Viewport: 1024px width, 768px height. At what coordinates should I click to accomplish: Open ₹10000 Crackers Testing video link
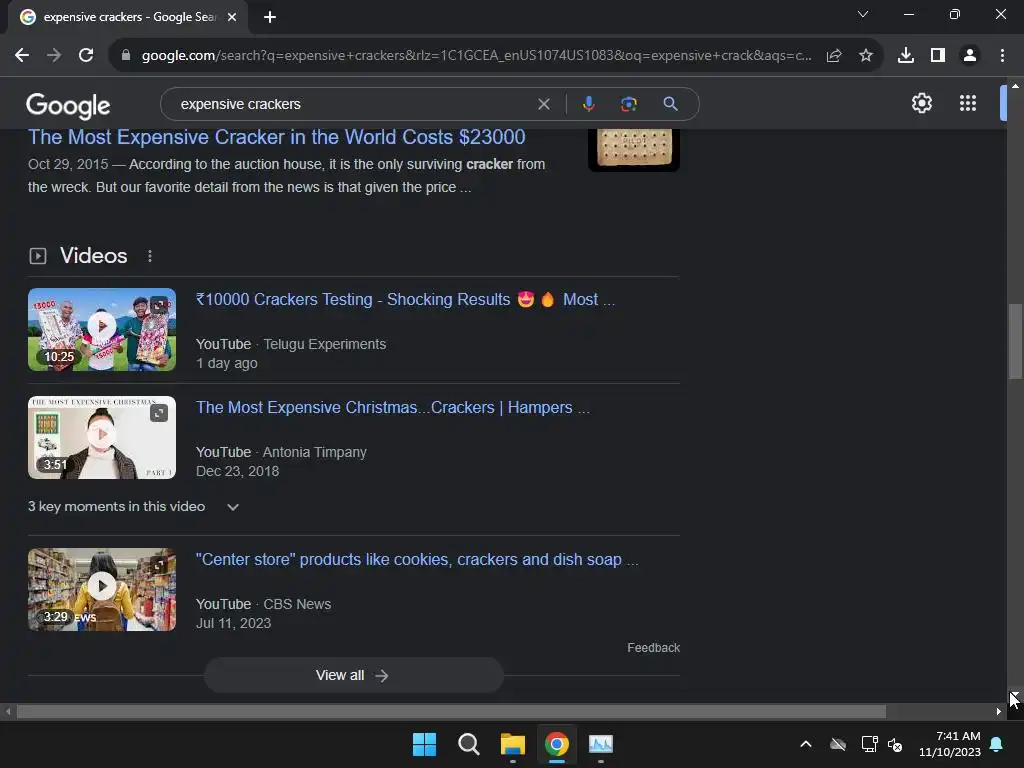[x=405, y=299]
